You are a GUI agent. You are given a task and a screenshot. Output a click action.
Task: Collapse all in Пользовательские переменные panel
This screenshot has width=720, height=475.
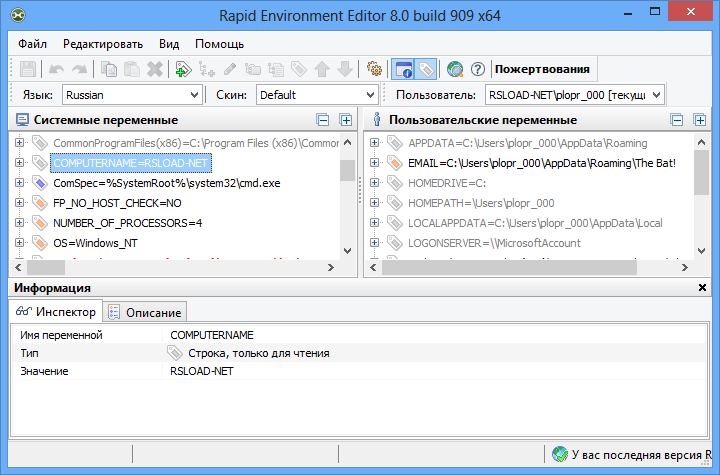677,120
